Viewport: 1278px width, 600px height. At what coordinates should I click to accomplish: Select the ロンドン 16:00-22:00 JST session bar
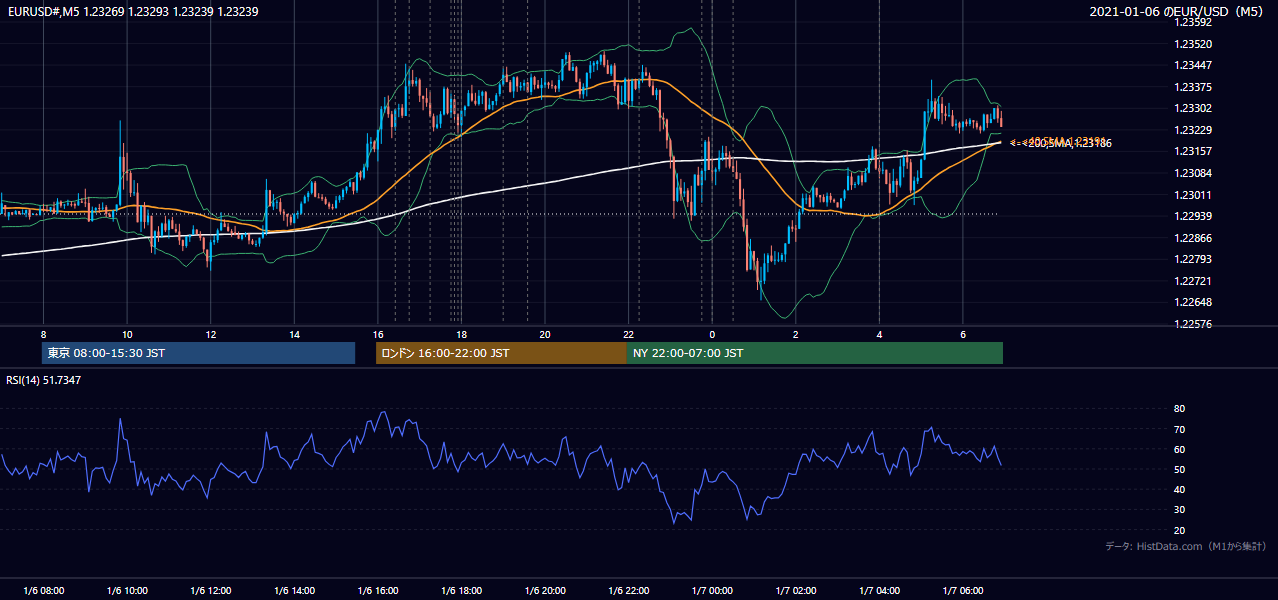501,353
